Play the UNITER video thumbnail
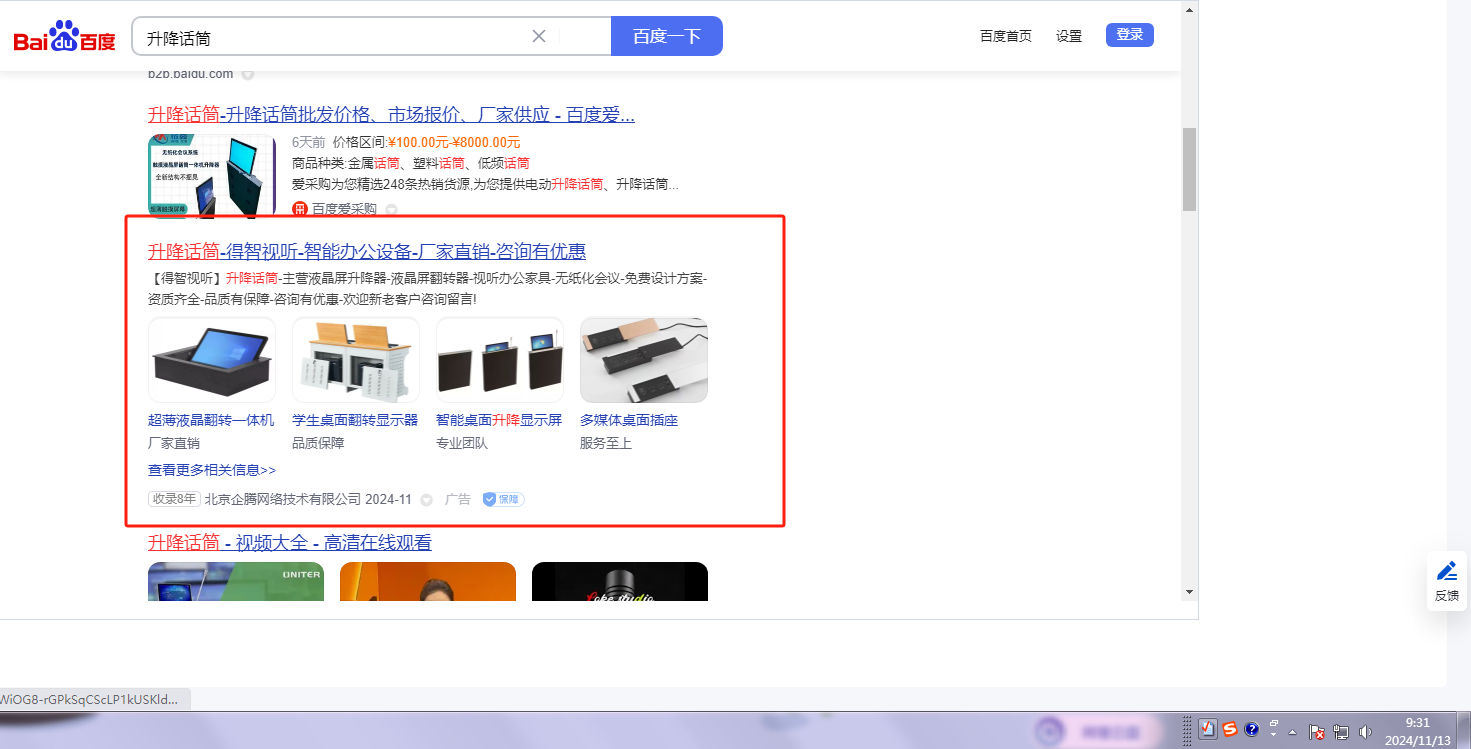 click(x=236, y=581)
